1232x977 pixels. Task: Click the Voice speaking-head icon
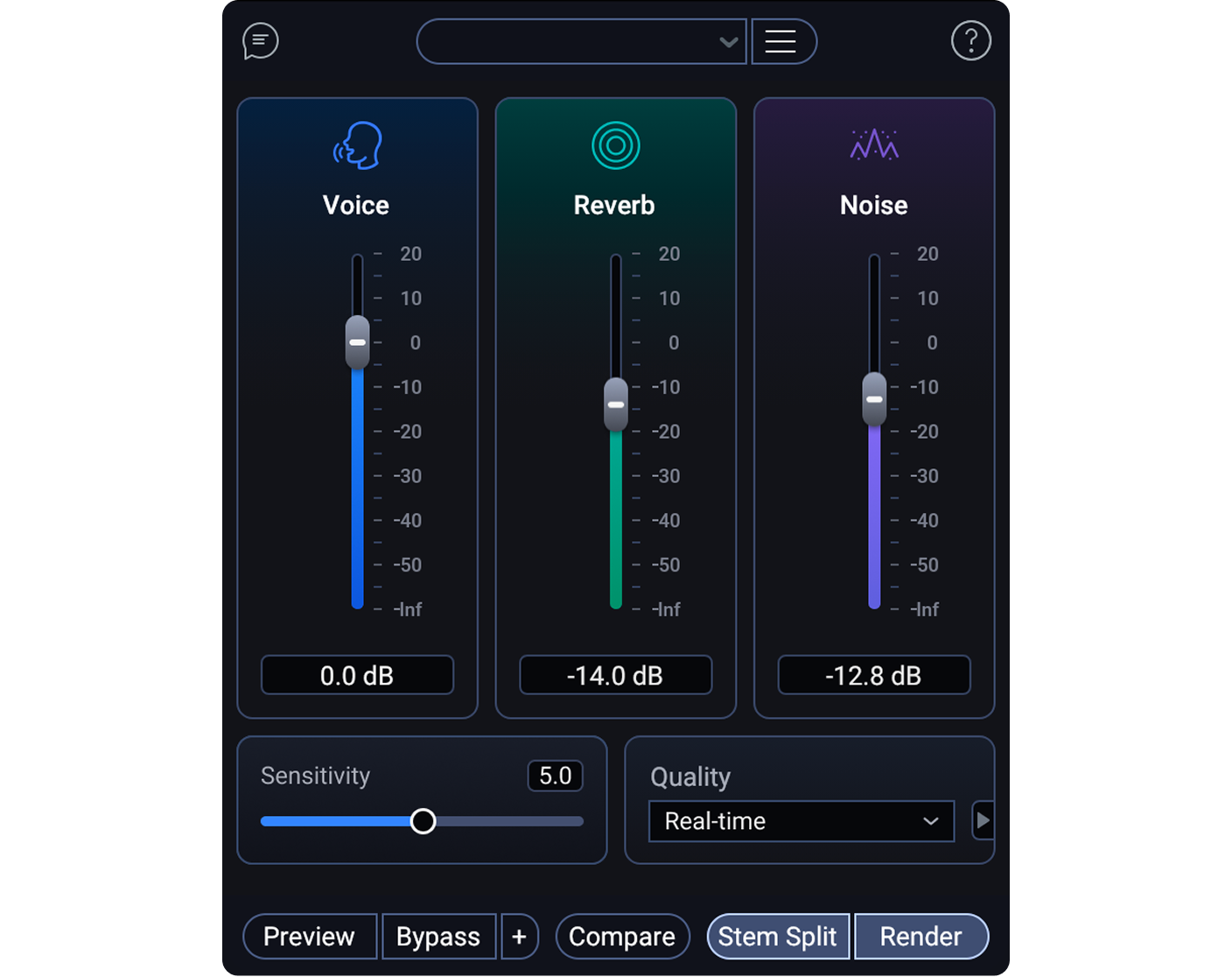pos(356,145)
